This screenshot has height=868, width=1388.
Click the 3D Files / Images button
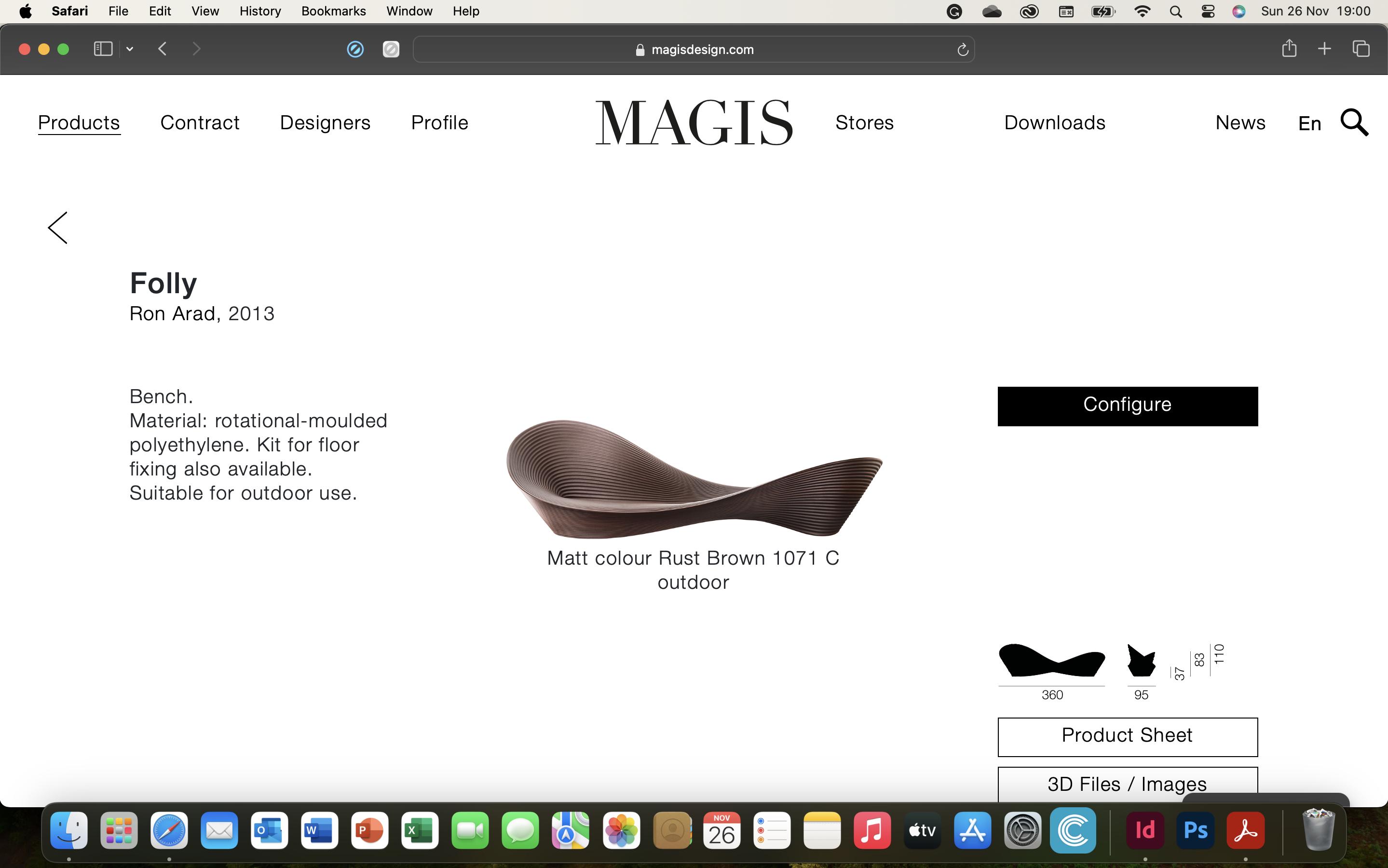coord(1127,784)
